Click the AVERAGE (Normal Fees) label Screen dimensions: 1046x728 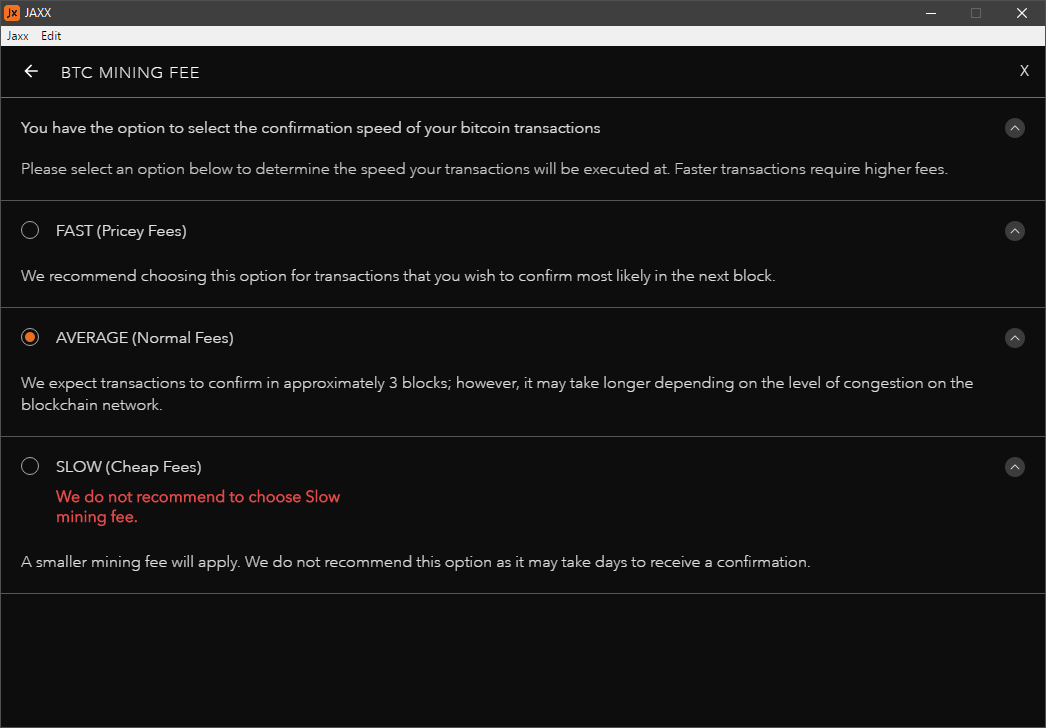point(145,338)
